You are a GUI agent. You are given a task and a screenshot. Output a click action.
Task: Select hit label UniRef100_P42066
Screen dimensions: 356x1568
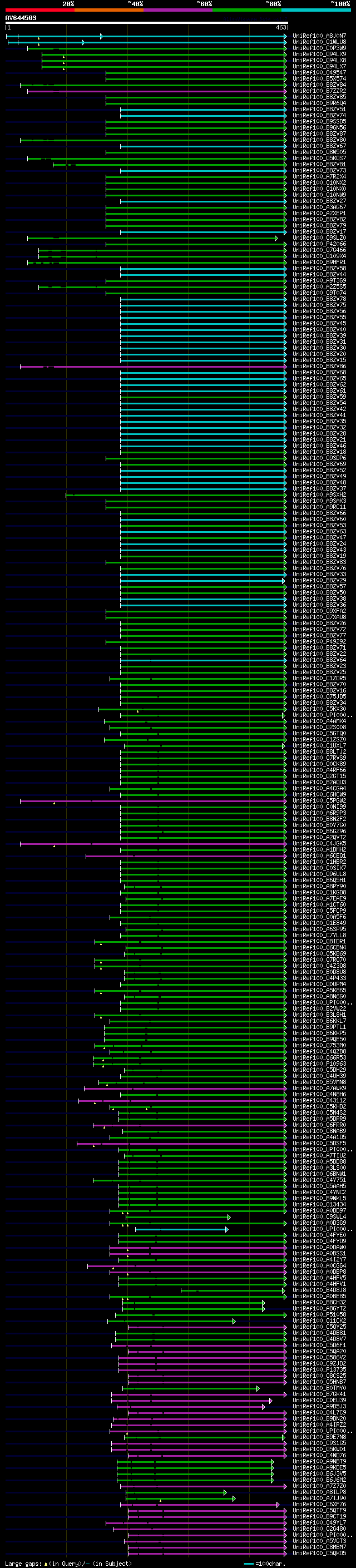click(x=319, y=244)
